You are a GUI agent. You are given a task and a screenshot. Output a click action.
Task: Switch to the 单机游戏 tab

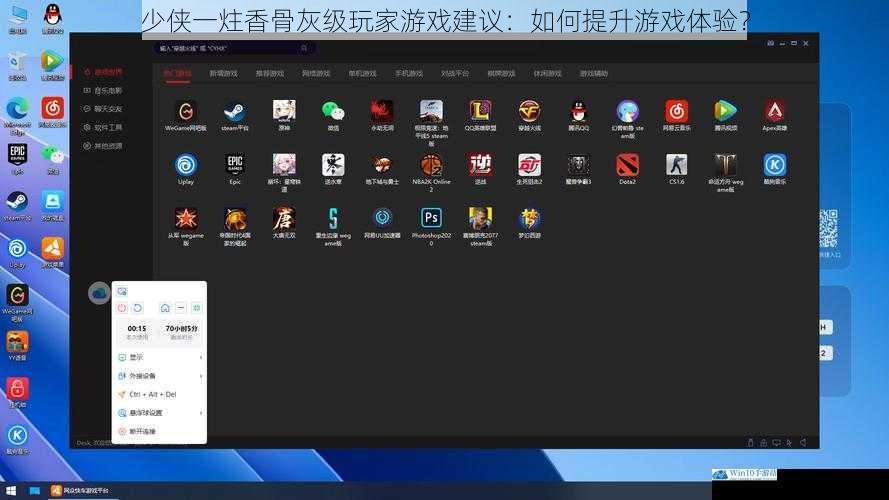(x=362, y=74)
